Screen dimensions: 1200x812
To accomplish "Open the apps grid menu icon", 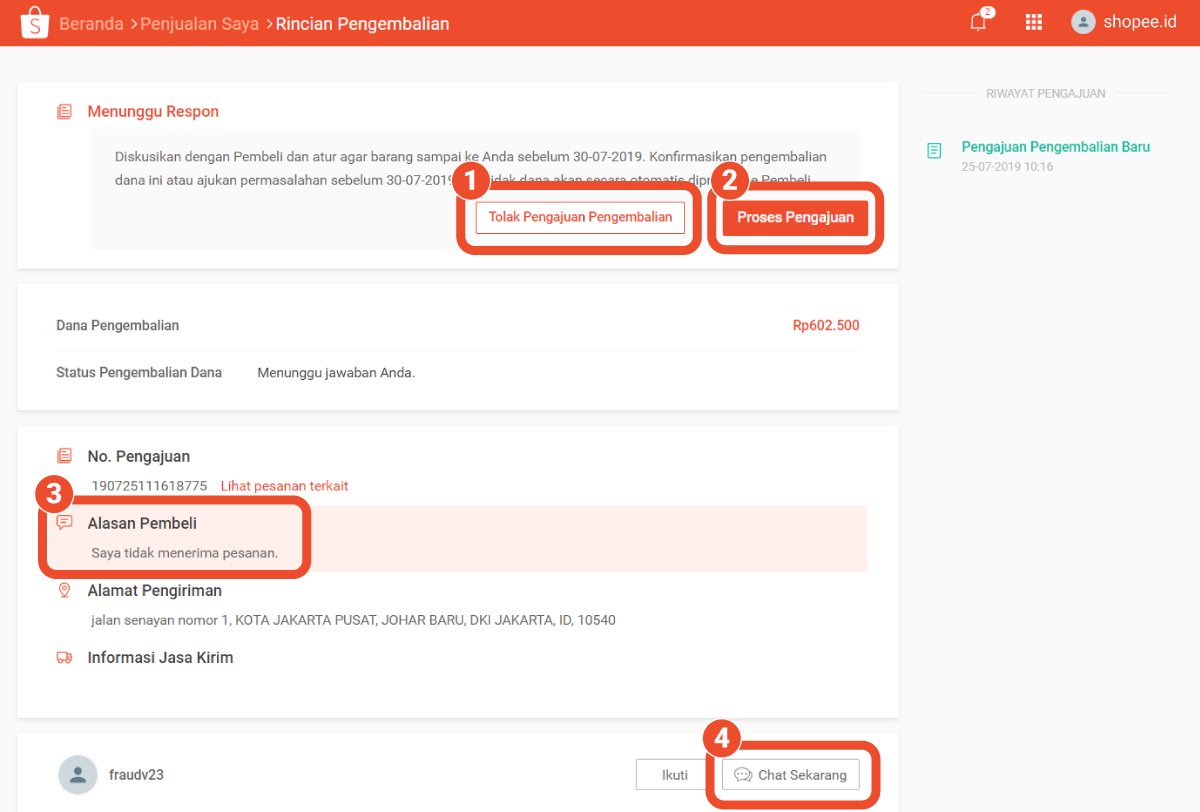I will 1034,22.
